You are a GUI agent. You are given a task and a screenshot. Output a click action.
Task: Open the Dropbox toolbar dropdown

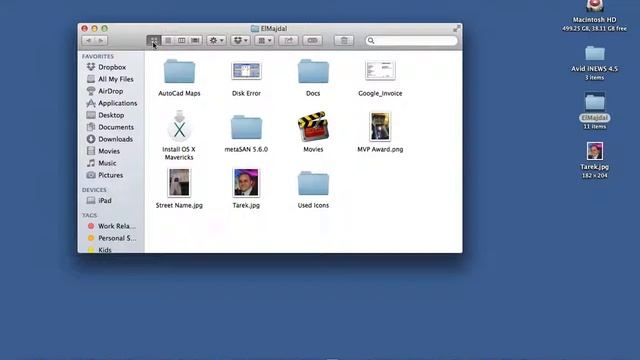pos(240,40)
